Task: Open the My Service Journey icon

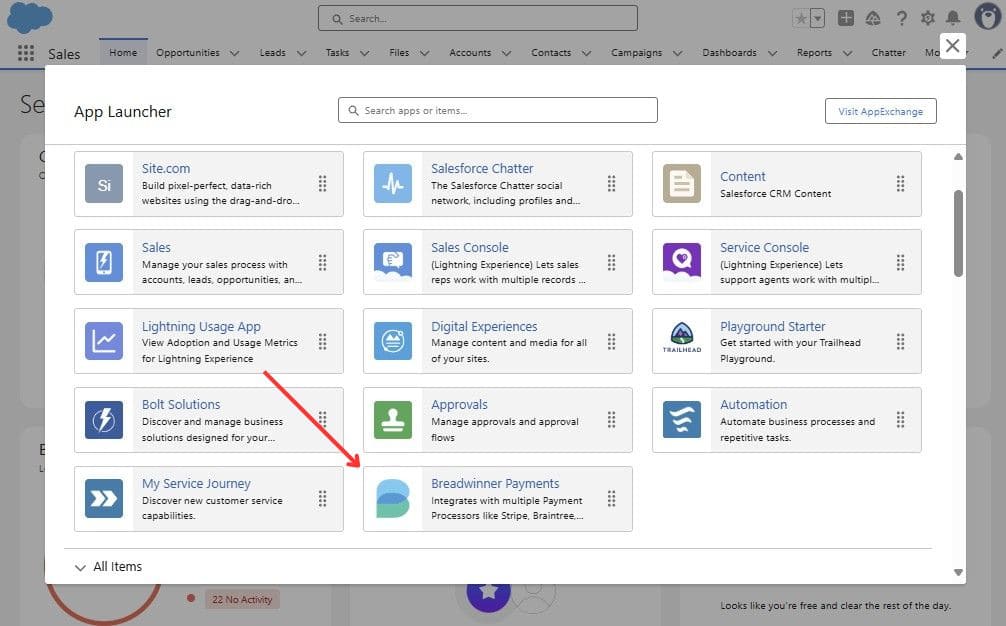Action: tap(104, 498)
